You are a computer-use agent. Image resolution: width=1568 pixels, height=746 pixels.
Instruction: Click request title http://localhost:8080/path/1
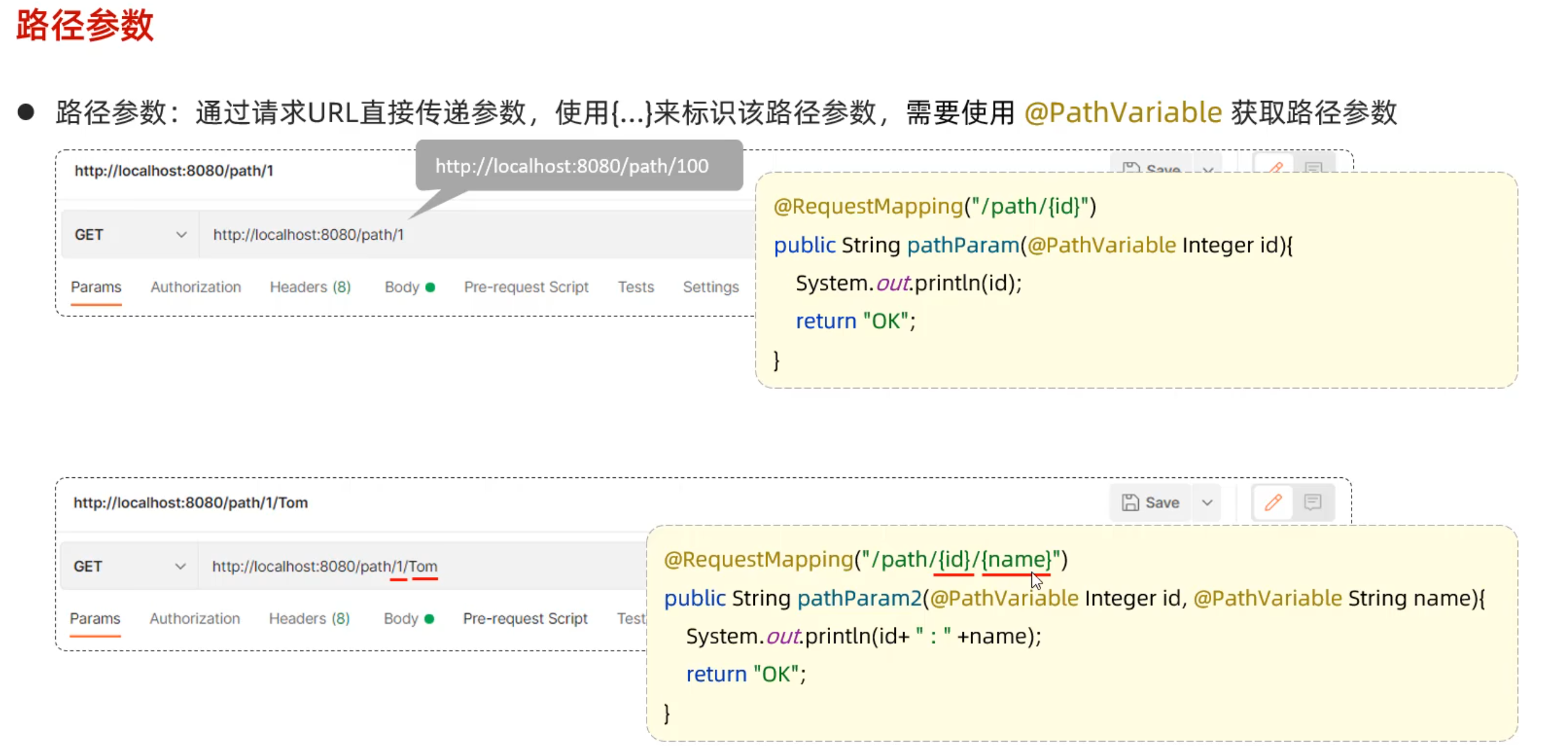point(174,170)
